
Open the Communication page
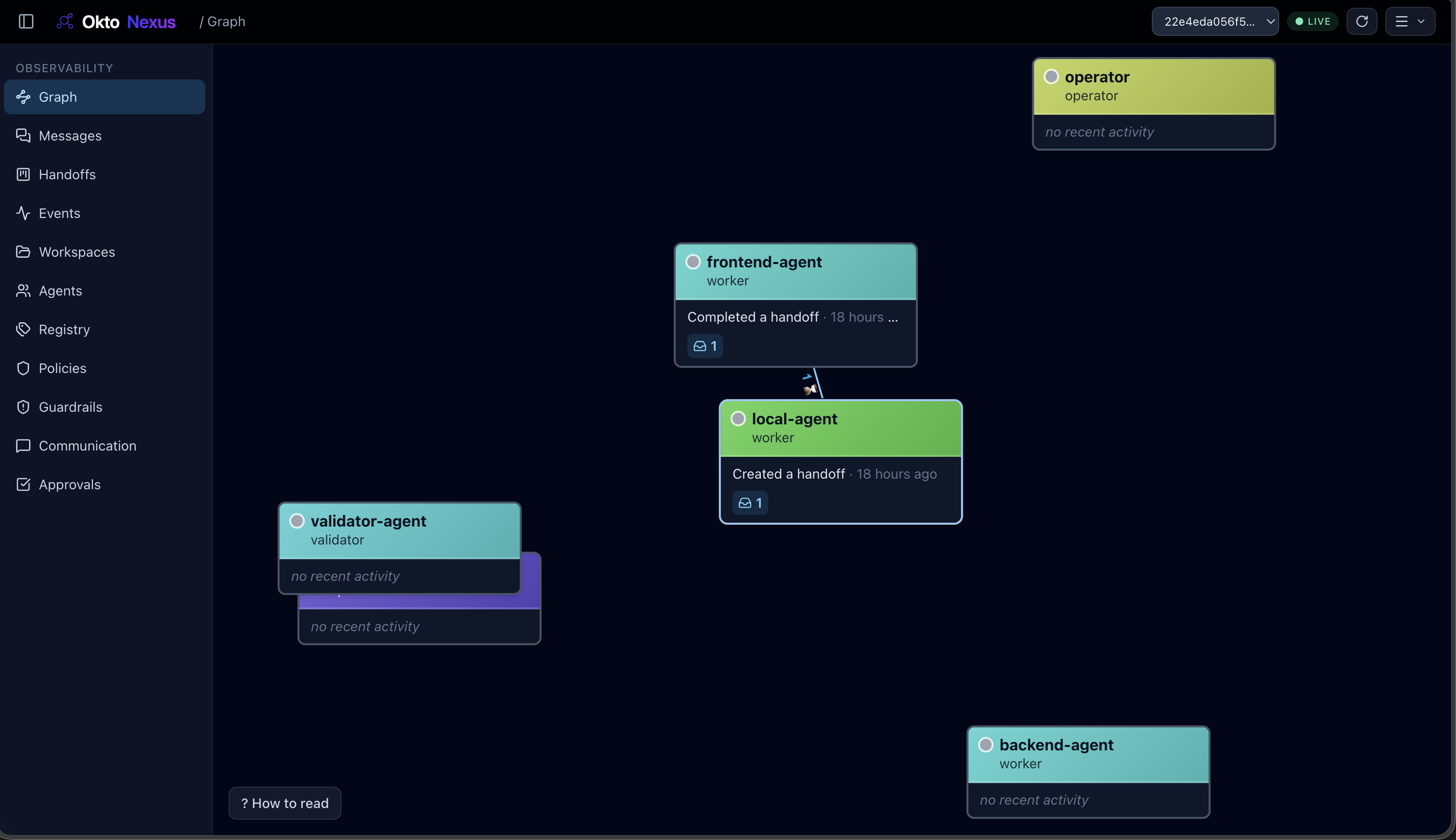[x=105, y=446]
